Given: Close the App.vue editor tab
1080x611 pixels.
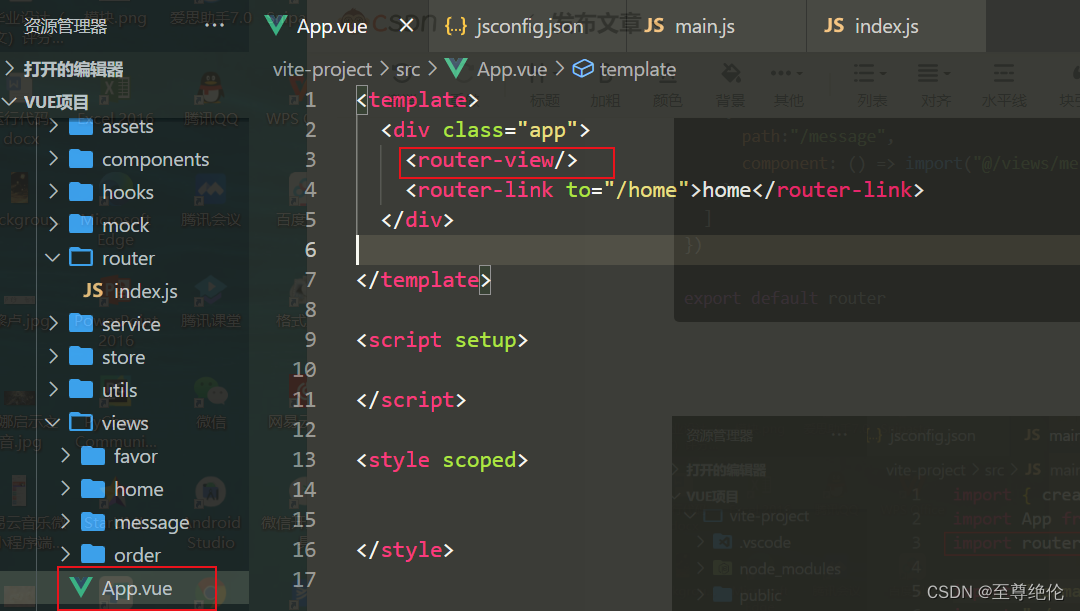Looking at the screenshot, I should click(x=406, y=25).
